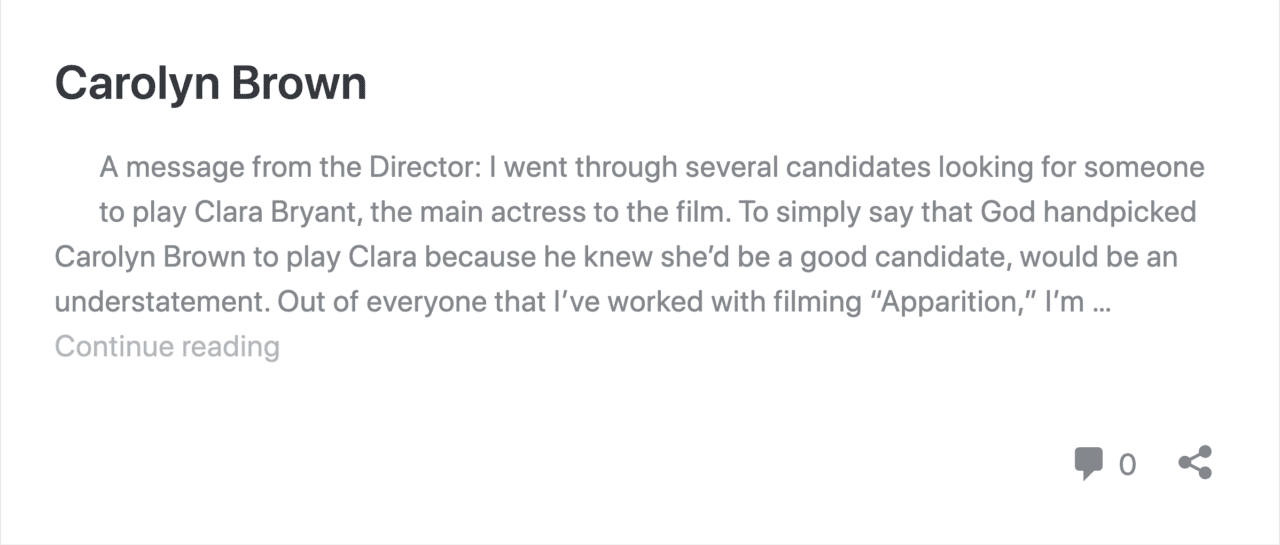This screenshot has width=1280, height=545.
Task: Open the Carolyn Brown post title
Action: point(211,84)
